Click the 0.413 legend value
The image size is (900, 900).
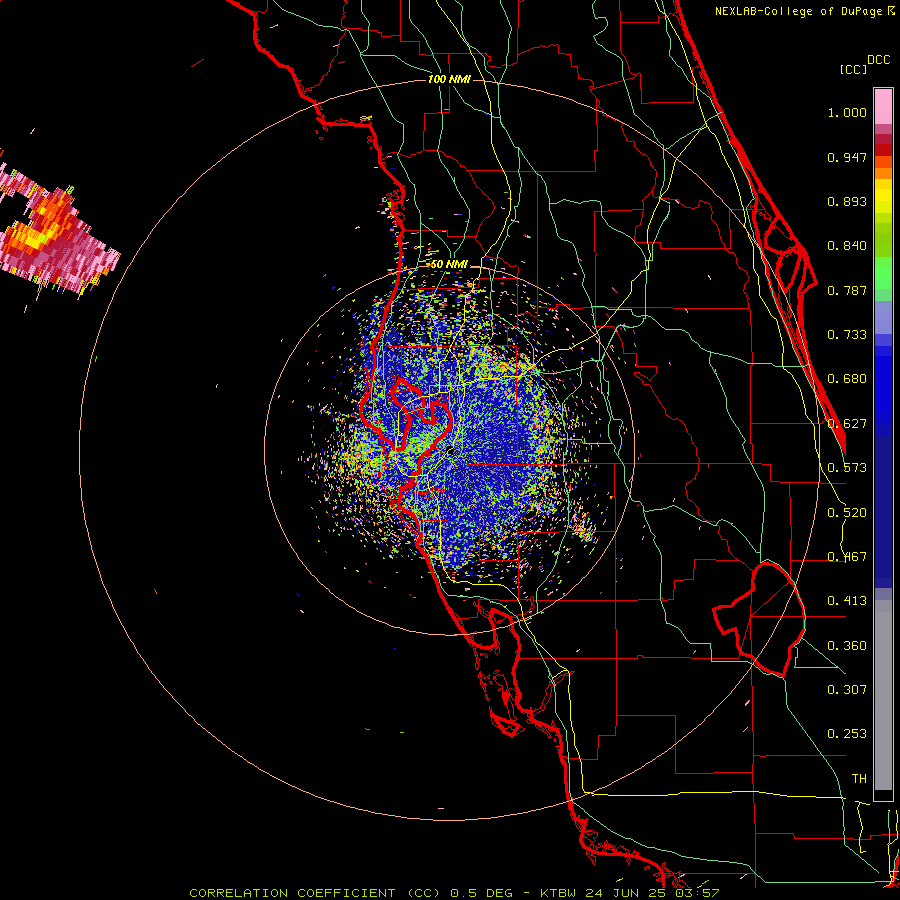point(847,601)
